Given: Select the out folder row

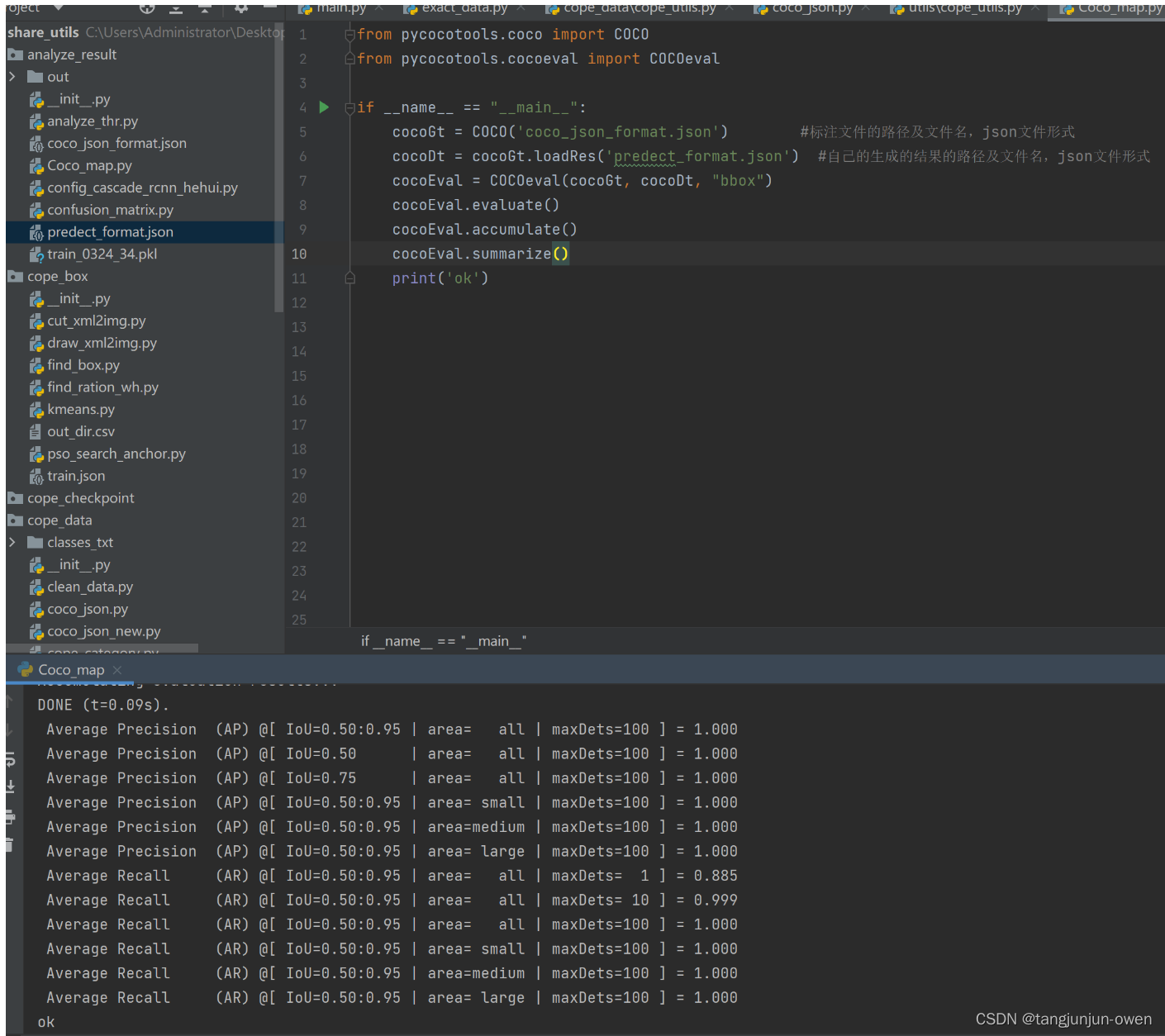Looking at the screenshot, I should click(x=58, y=77).
